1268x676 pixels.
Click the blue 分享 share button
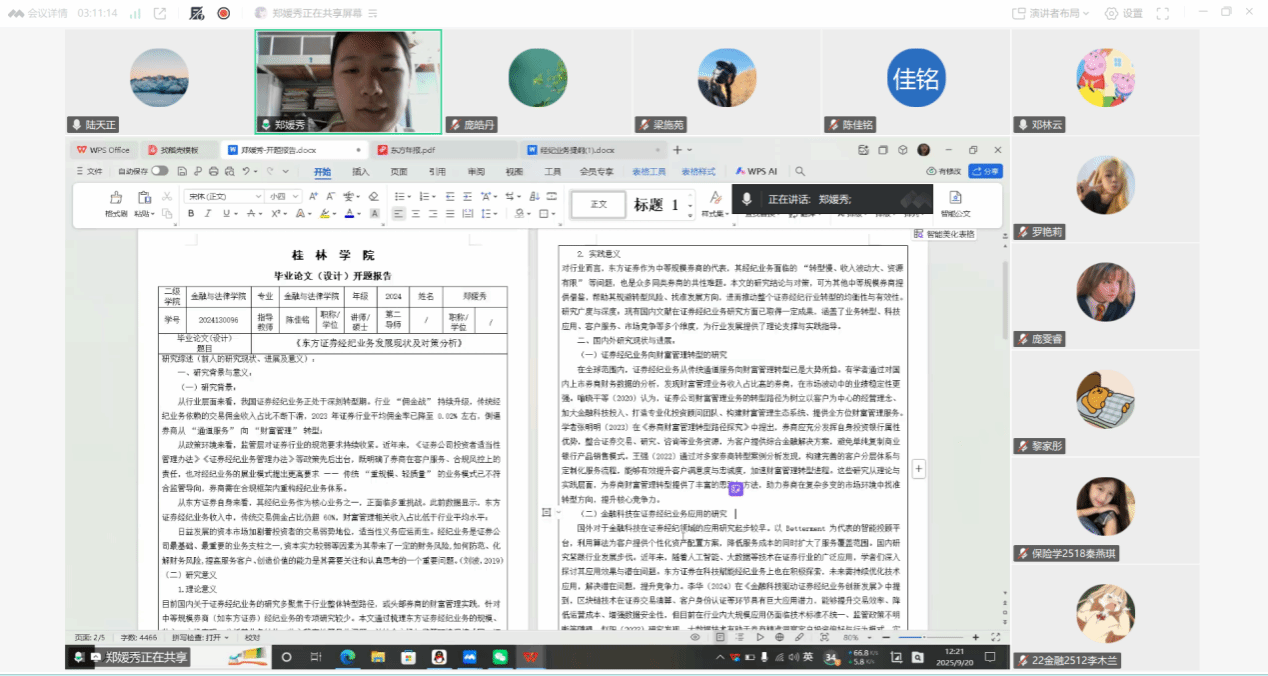click(x=985, y=171)
